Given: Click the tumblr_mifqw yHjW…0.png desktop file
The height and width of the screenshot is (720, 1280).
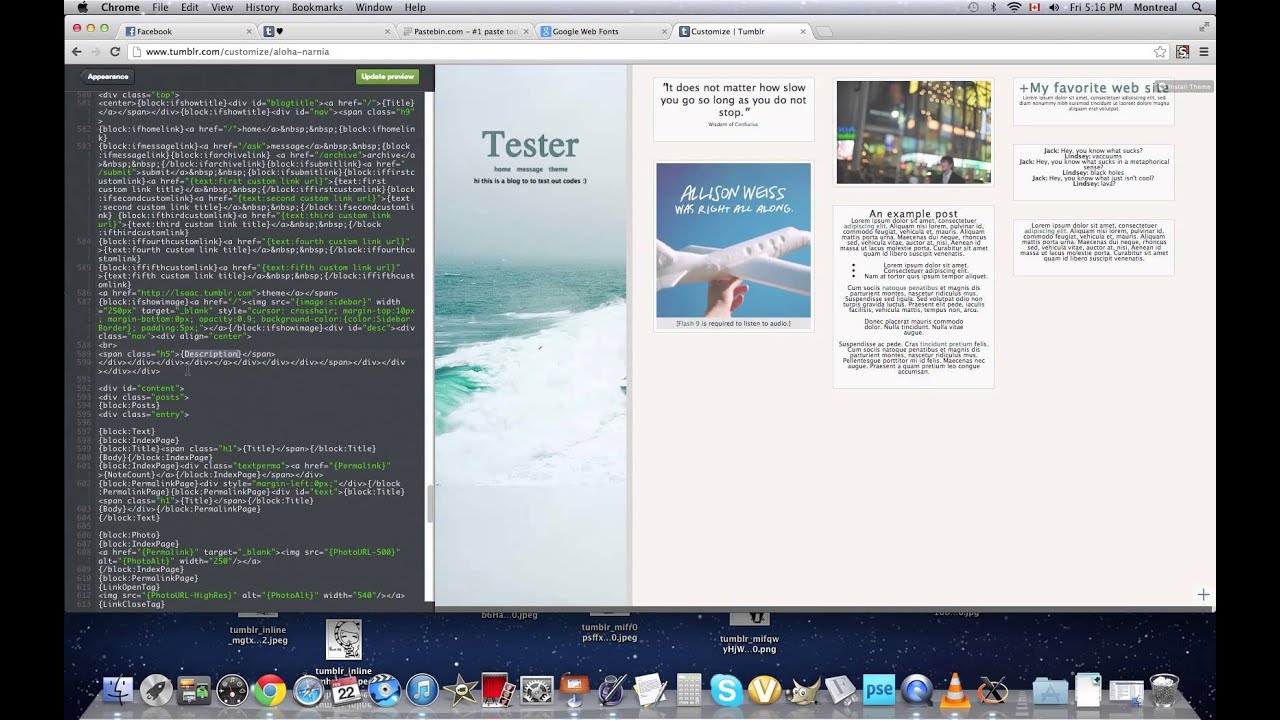Looking at the screenshot, I should click(749, 631).
